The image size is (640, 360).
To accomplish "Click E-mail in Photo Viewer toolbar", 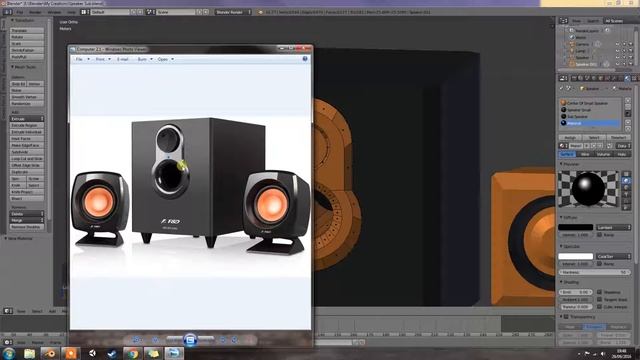I will [x=122, y=59].
